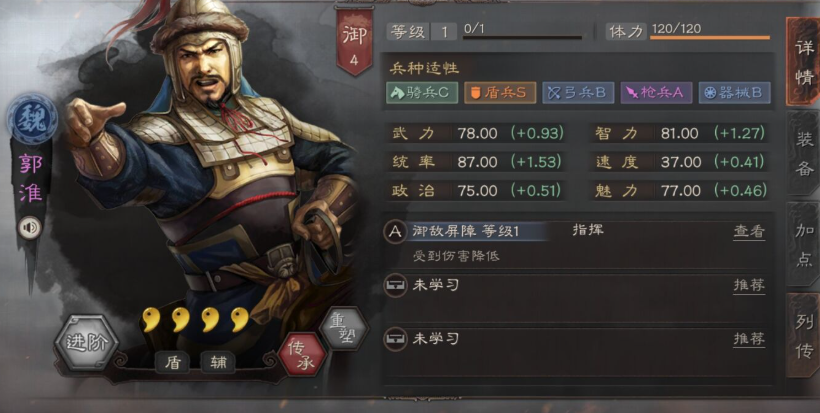
Task: Choose the 枪兵A troop type badge
Action: [x=656, y=93]
